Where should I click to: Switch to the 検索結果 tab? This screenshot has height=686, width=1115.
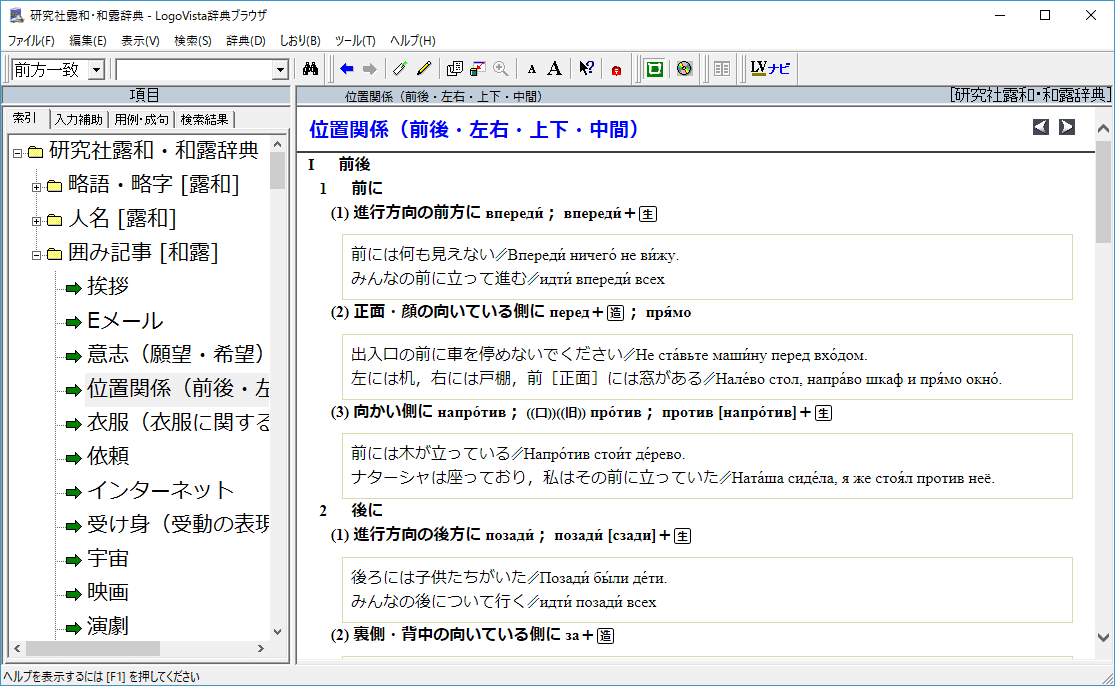point(204,120)
